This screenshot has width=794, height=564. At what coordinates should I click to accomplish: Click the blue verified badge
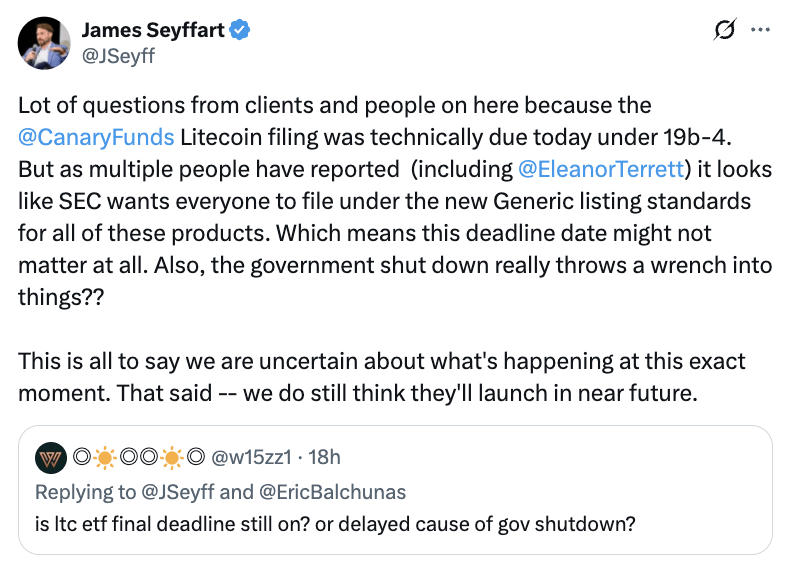click(239, 31)
